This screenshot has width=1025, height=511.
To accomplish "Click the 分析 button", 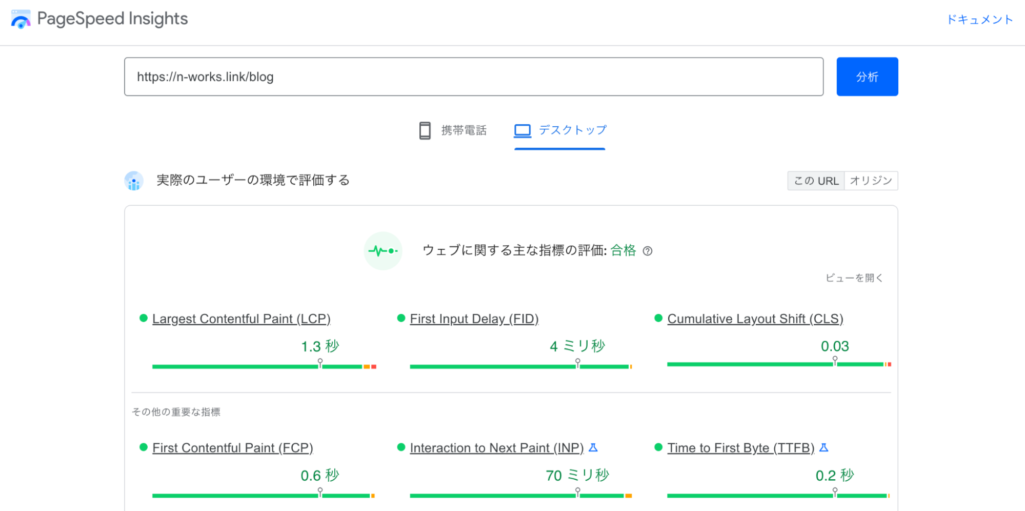I will click(867, 76).
